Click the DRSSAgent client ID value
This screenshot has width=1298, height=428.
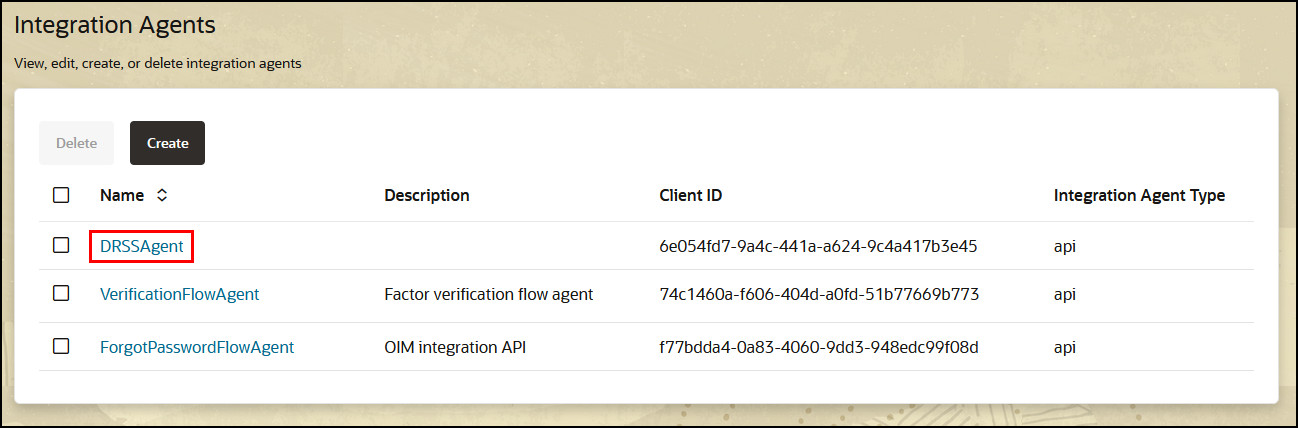pyautogui.click(x=818, y=246)
